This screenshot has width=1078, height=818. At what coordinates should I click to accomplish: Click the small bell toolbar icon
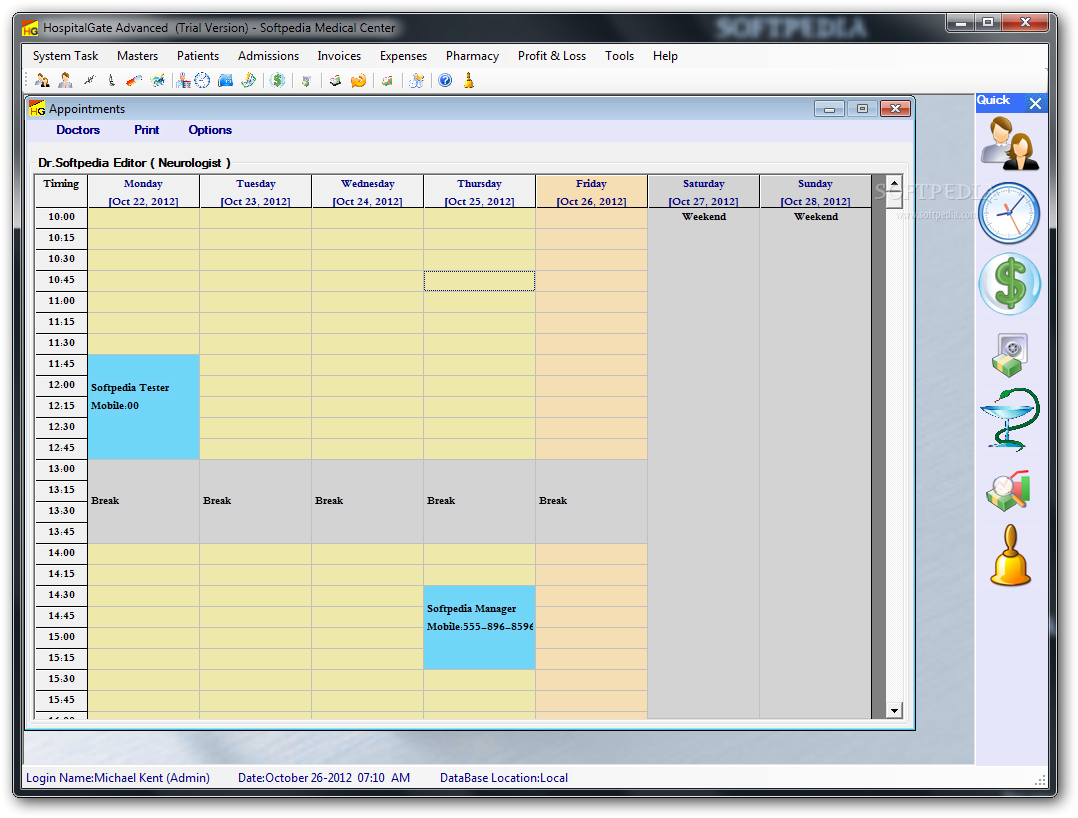click(469, 80)
